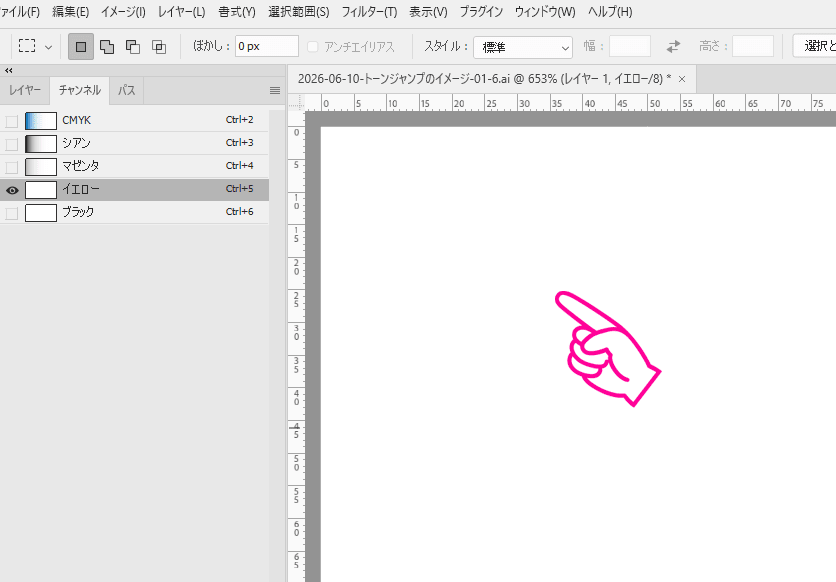The height and width of the screenshot is (582, 836).
Task: Swap width and height arrows icon
Action: (x=673, y=46)
